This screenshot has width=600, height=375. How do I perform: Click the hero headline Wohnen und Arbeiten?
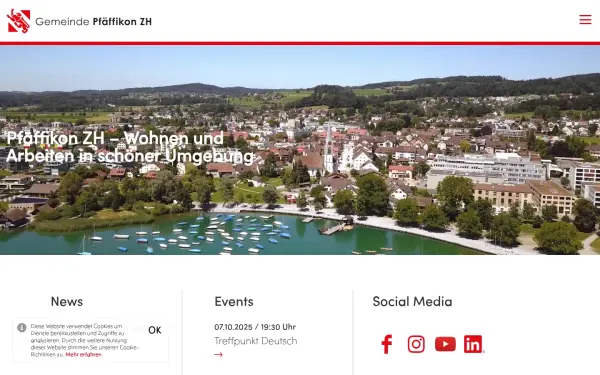click(130, 147)
